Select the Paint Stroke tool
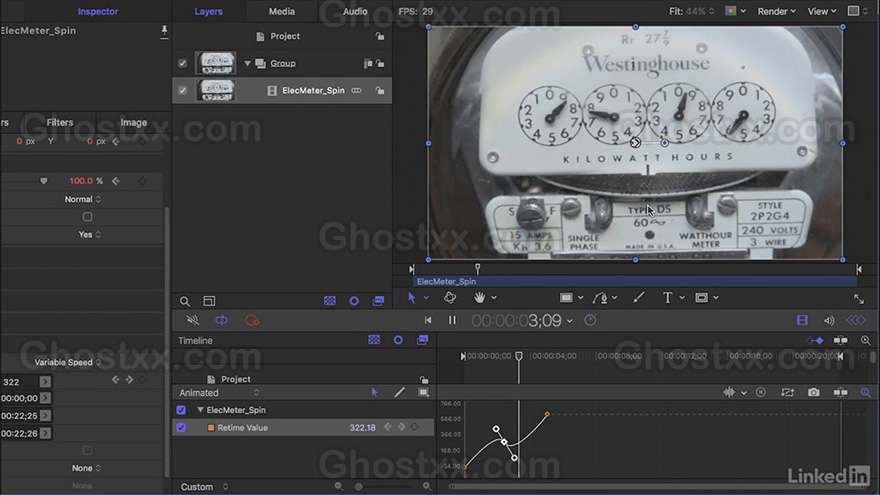This screenshot has width=880, height=495. (638, 297)
